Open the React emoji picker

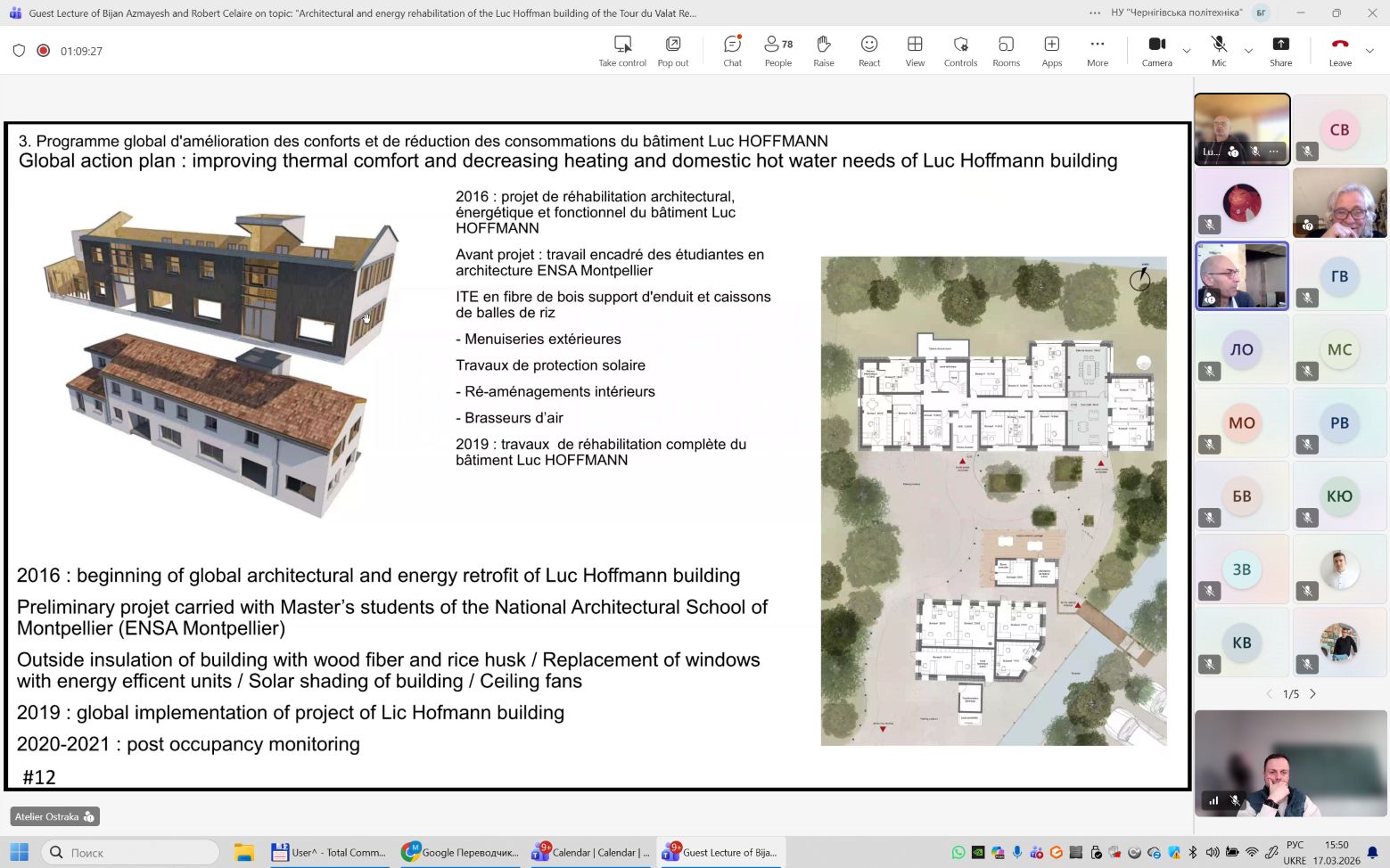[868, 51]
